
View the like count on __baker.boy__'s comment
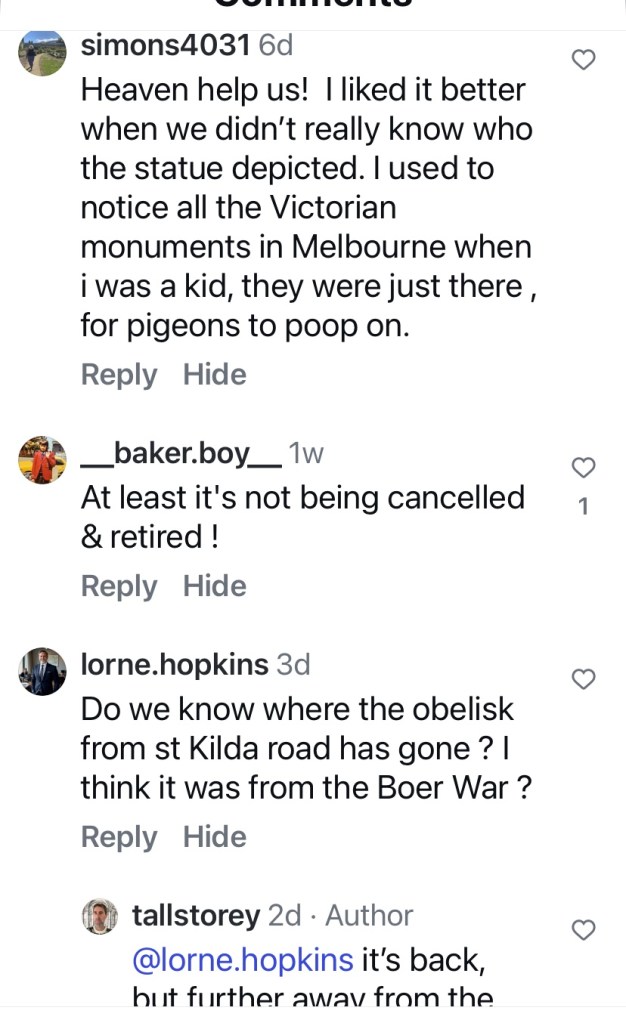pos(584,507)
